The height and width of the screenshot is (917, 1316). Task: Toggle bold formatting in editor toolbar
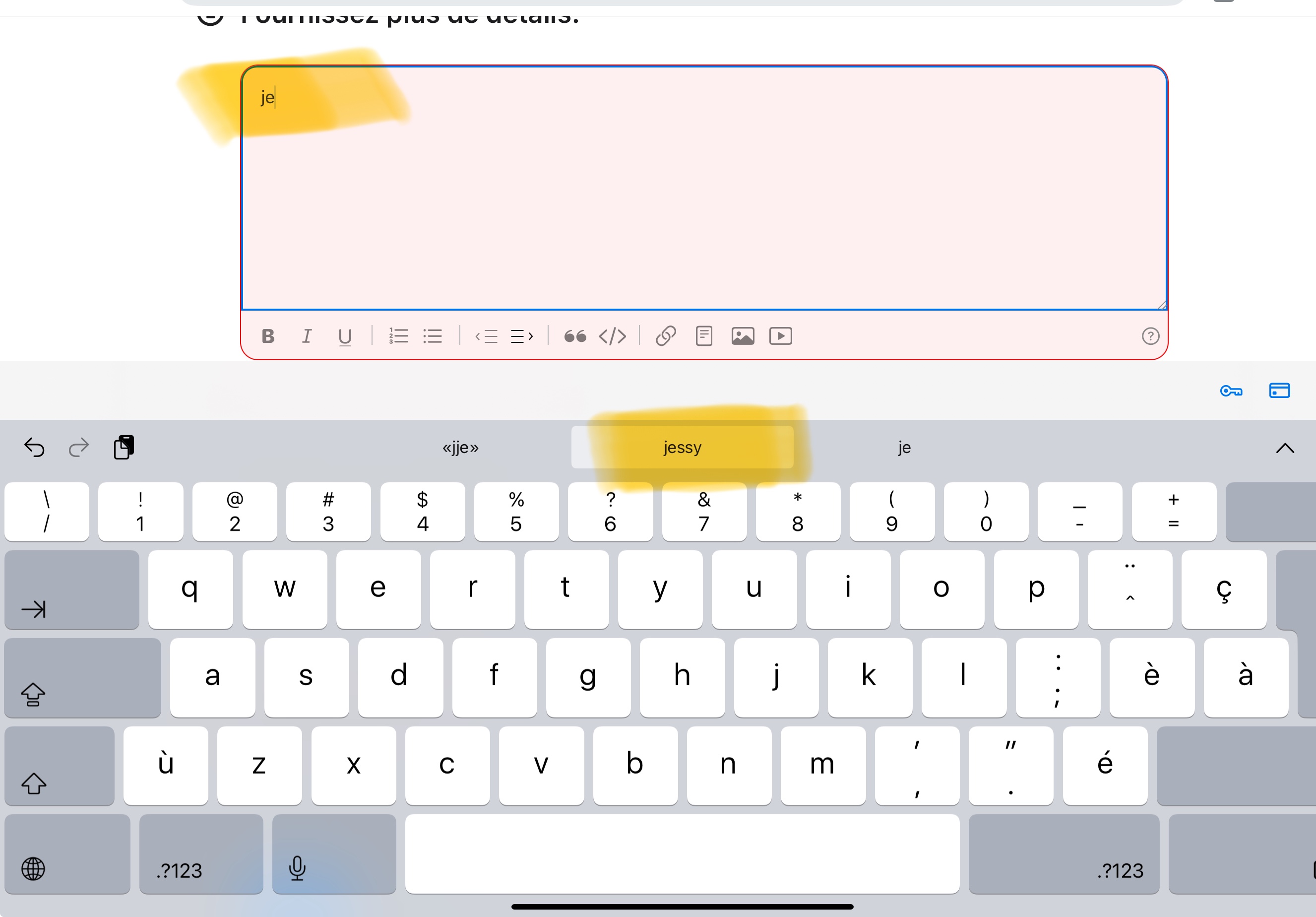268,336
